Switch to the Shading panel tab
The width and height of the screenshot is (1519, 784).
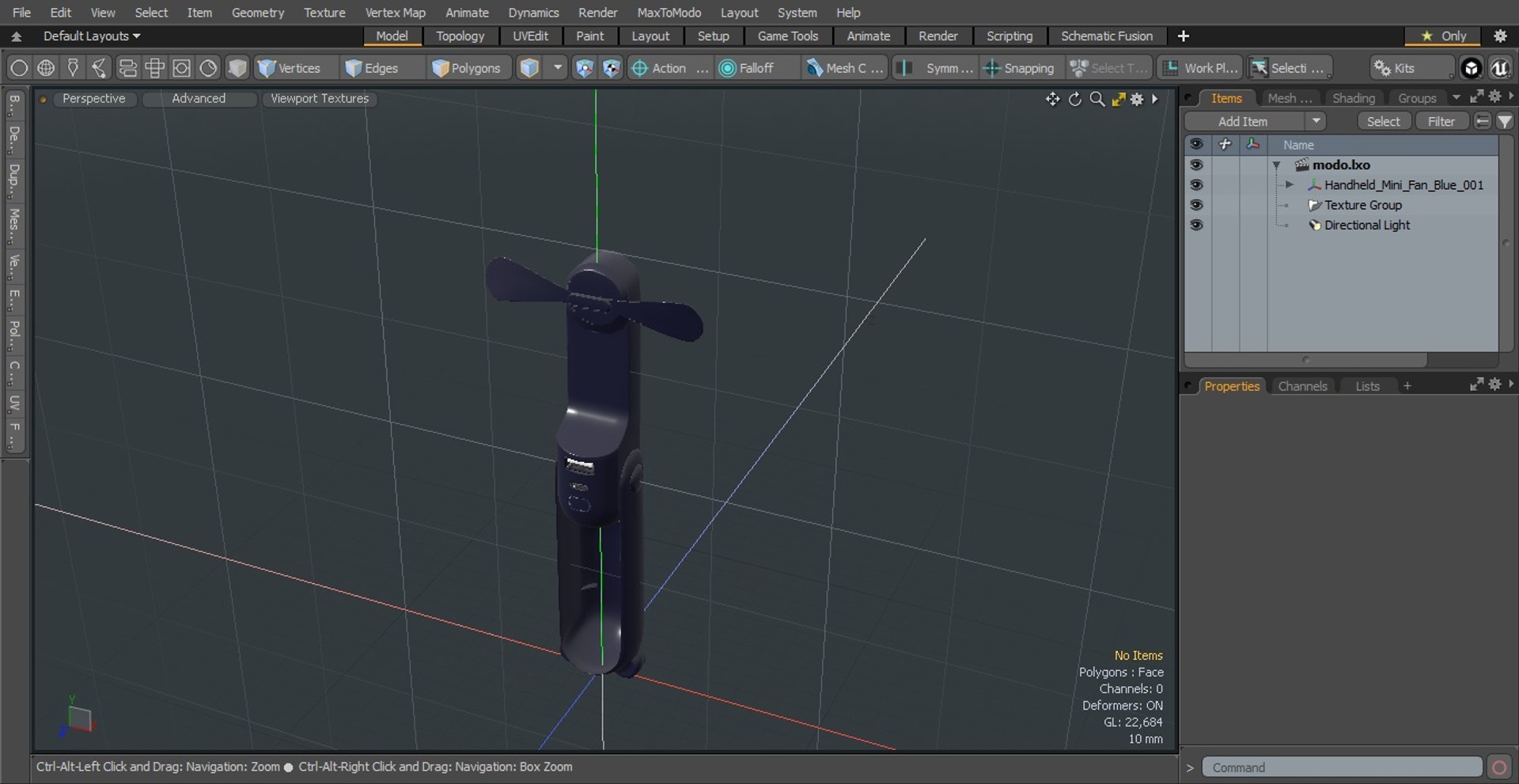click(x=1353, y=98)
